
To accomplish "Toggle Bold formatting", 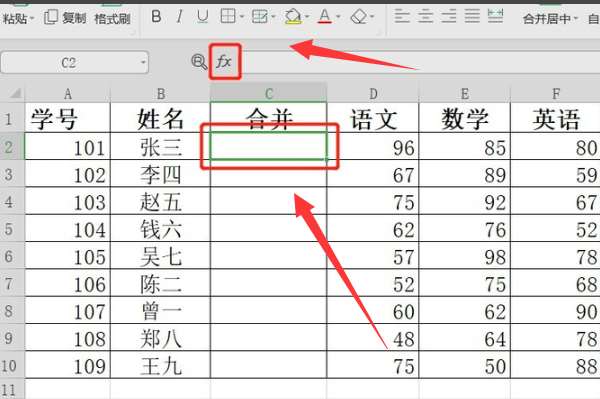I will click(x=156, y=16).
